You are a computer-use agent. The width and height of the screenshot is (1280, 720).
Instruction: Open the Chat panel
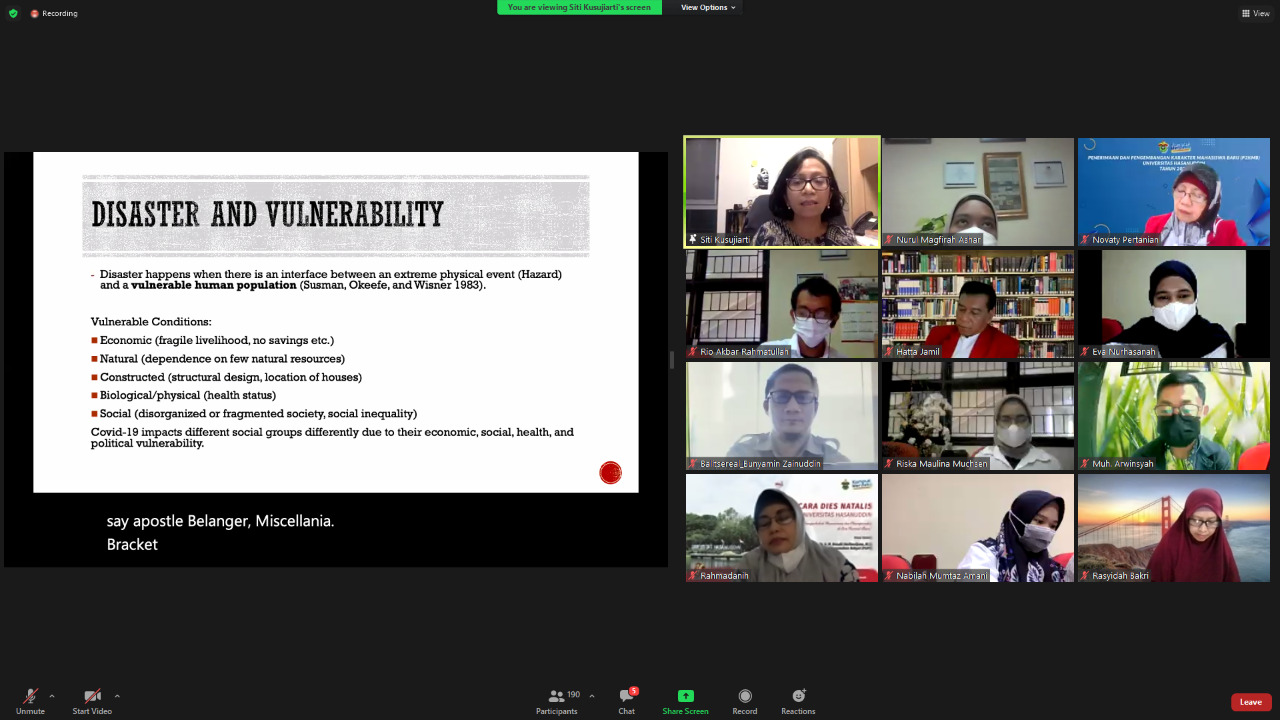click(626, 696)
